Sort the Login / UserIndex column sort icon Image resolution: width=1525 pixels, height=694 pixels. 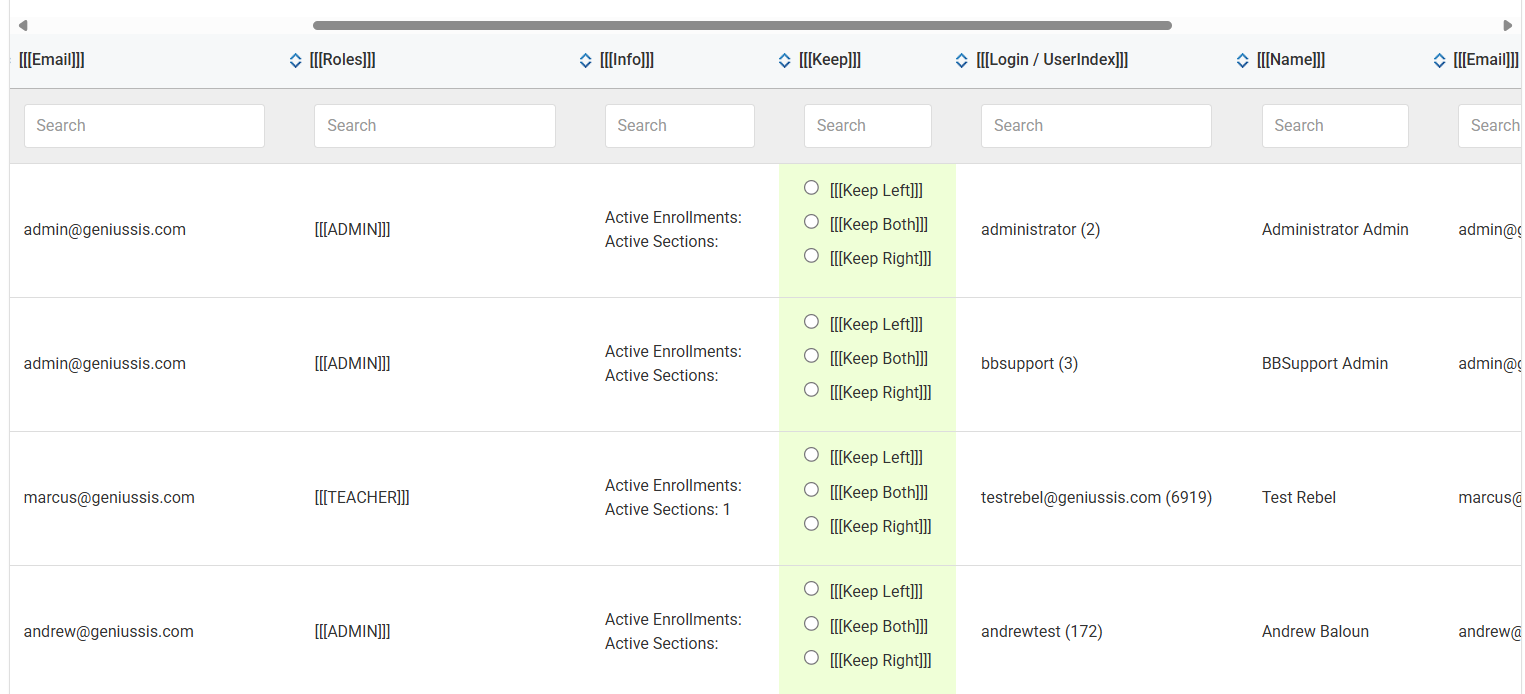pyautogui.click(x=962, y=60)
